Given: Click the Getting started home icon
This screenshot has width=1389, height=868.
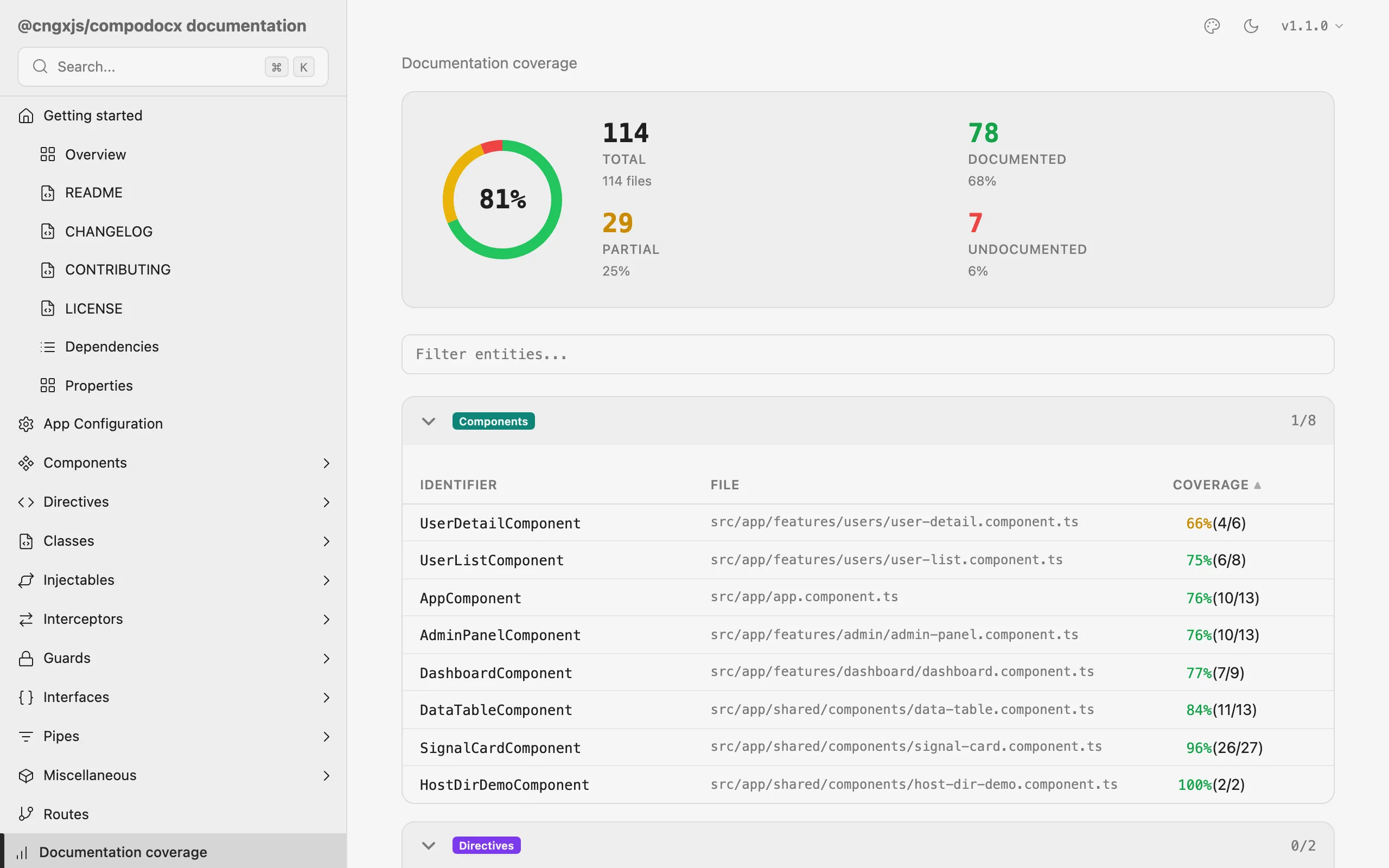Looking at the screenshot, I should coord(26,116).
